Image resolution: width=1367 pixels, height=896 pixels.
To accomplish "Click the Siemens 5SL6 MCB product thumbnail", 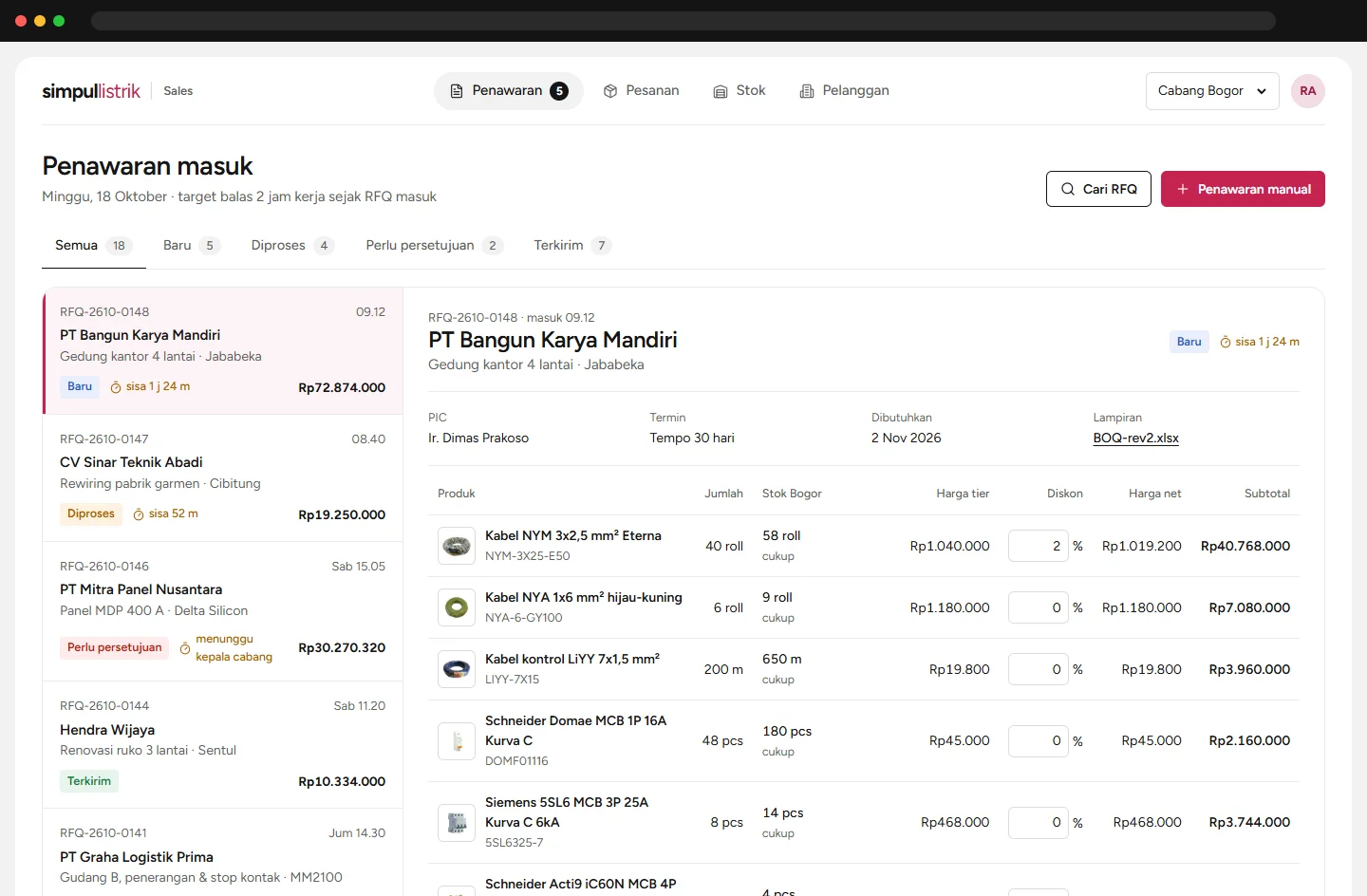I will click(x=457, y=823).
